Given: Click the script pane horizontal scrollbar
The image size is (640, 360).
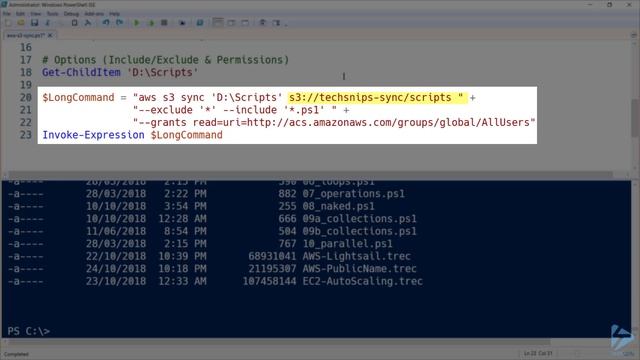Looking at the screenshot, I should (x=310, y=174).
